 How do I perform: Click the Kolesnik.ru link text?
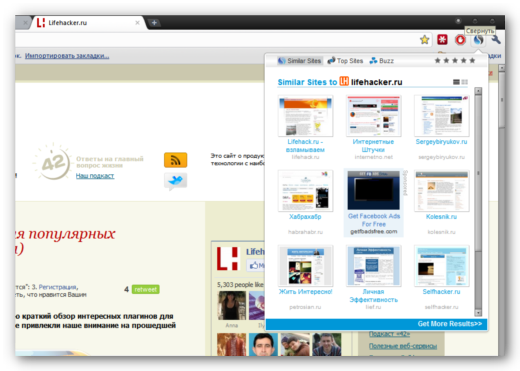tap(441, 217)
